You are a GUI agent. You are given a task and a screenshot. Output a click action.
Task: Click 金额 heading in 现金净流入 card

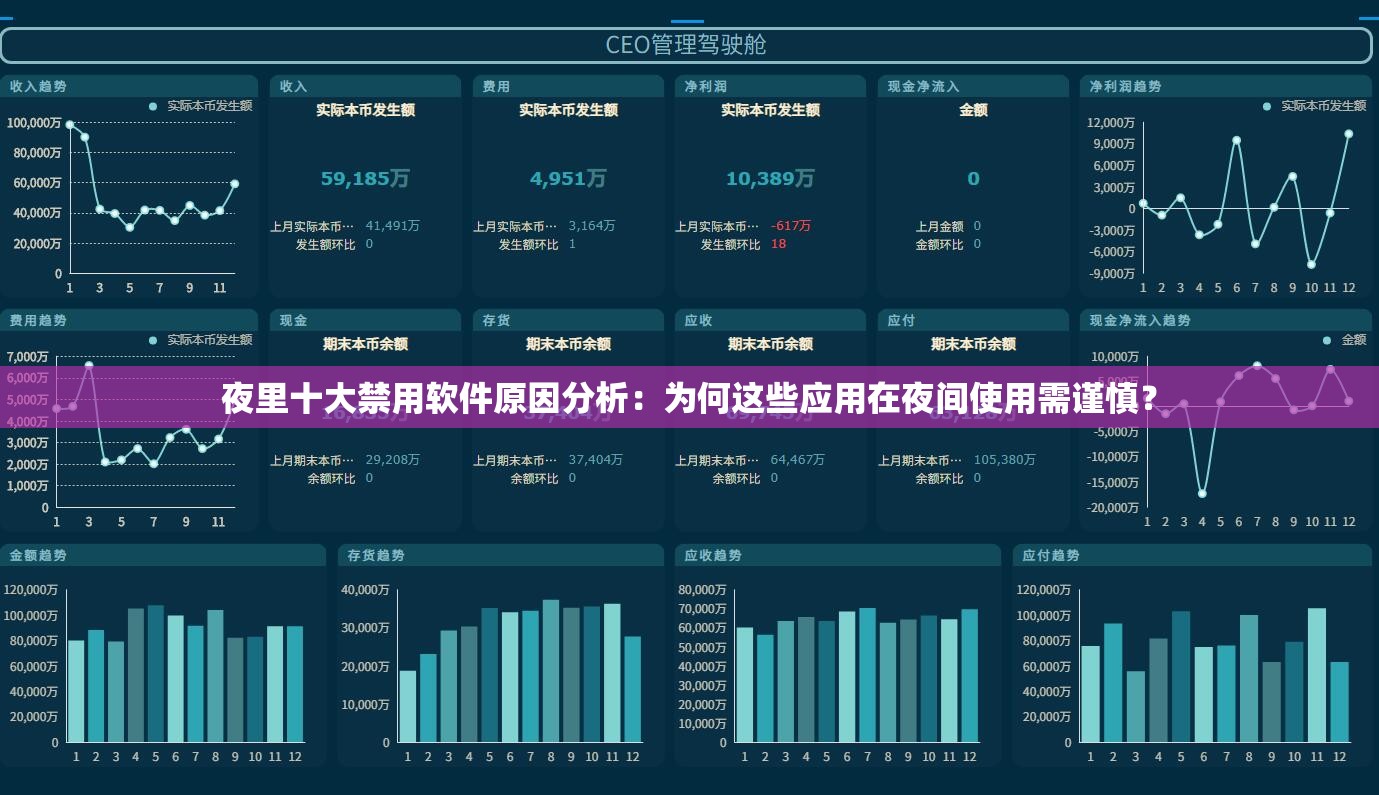(x=973, y=110)
